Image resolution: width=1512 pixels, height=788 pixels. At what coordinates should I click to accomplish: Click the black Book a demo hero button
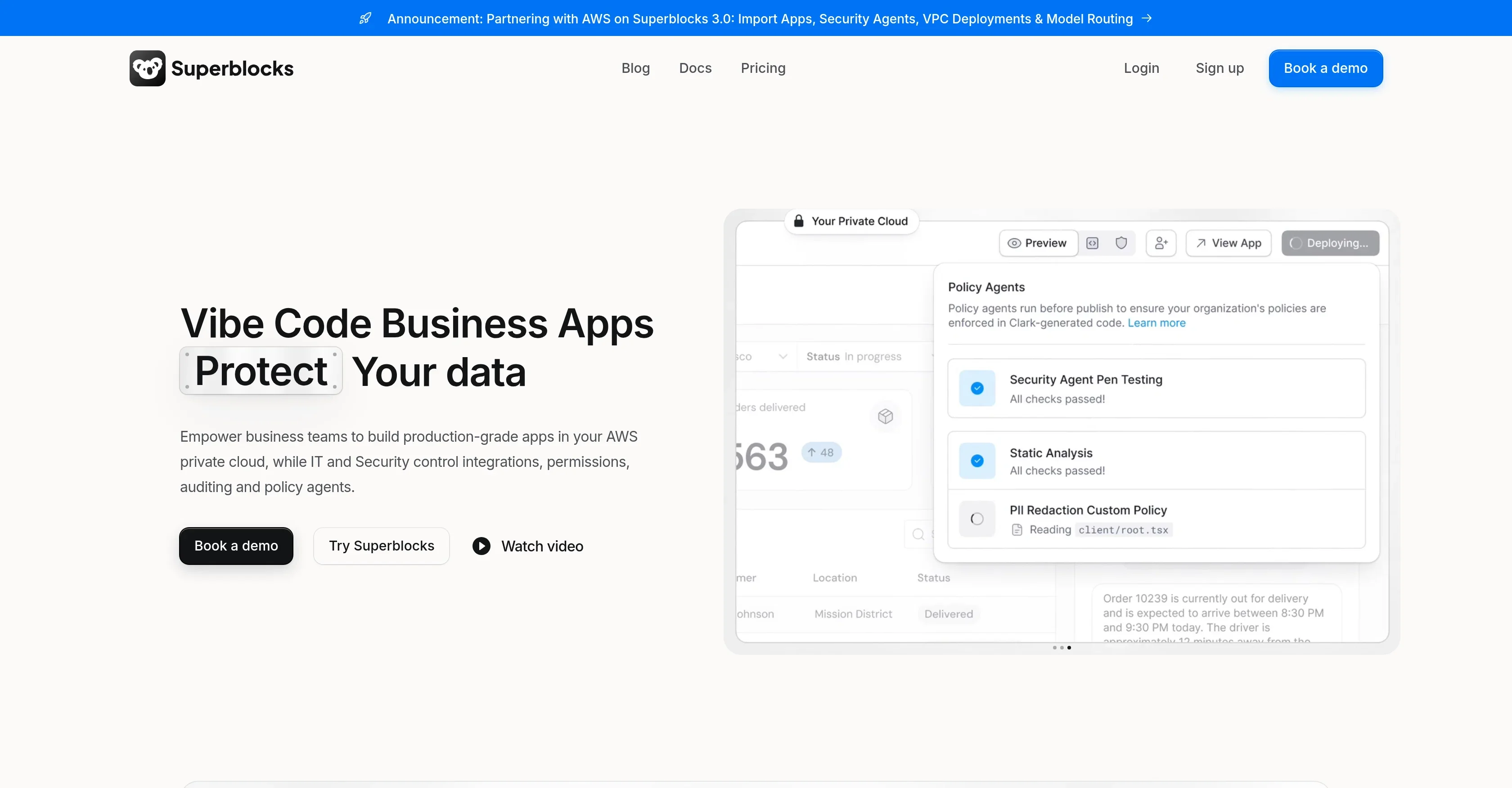(236, 546)
